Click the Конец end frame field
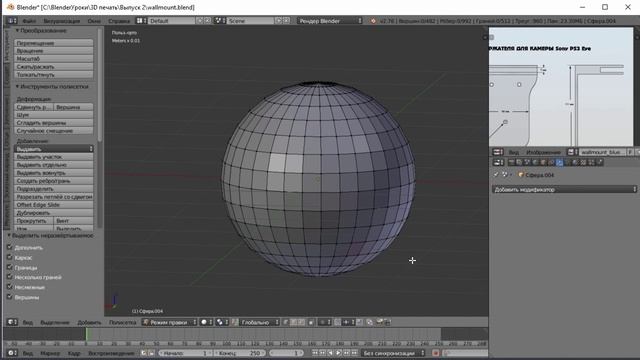The height and width of the screenshot is (360, 640). click(240, 353)
